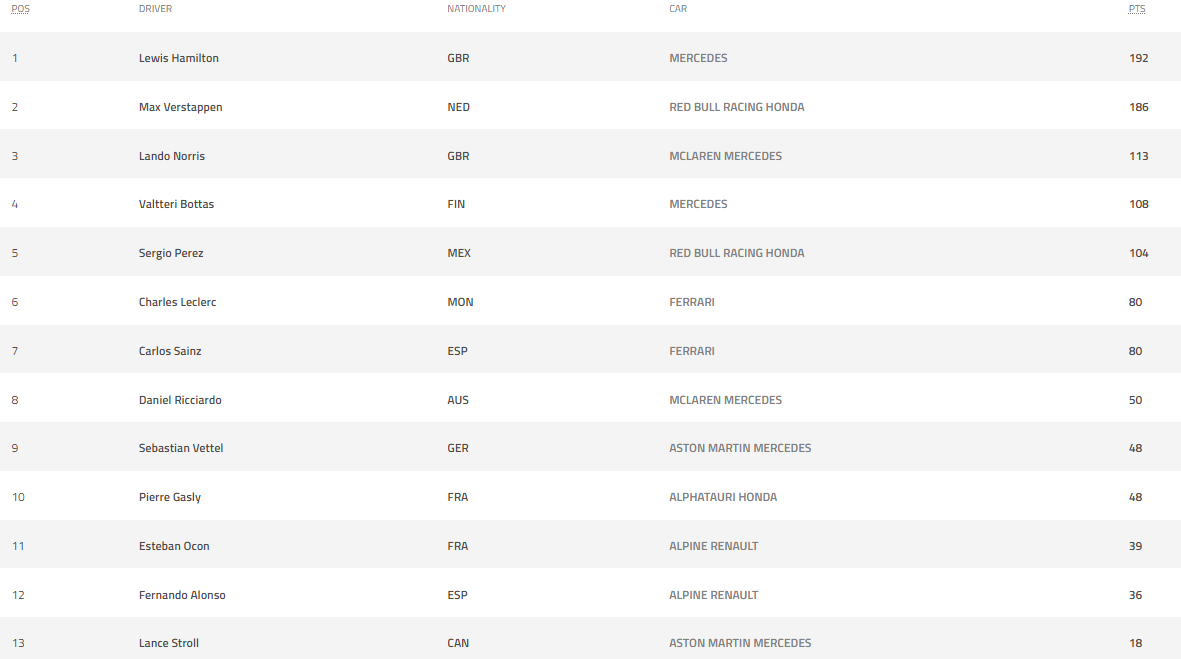Open ALPHATAURI HONDA team link
Screen dimensions: 1181x659
pyautogui.click(x=723, y=497)
